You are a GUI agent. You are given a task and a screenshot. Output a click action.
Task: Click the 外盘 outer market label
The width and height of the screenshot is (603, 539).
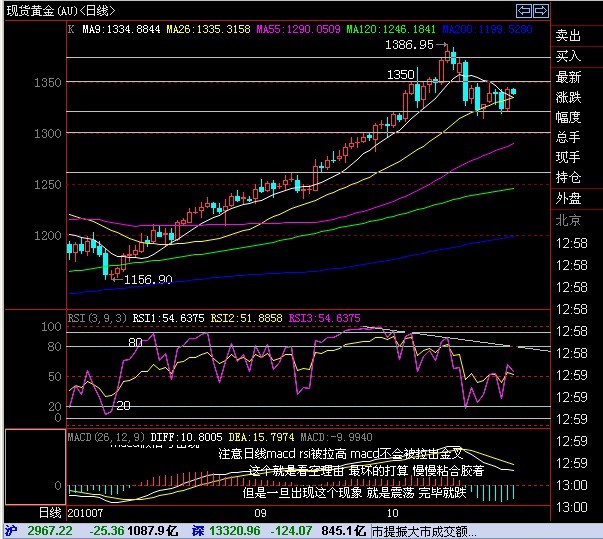(x=568, y=198)
